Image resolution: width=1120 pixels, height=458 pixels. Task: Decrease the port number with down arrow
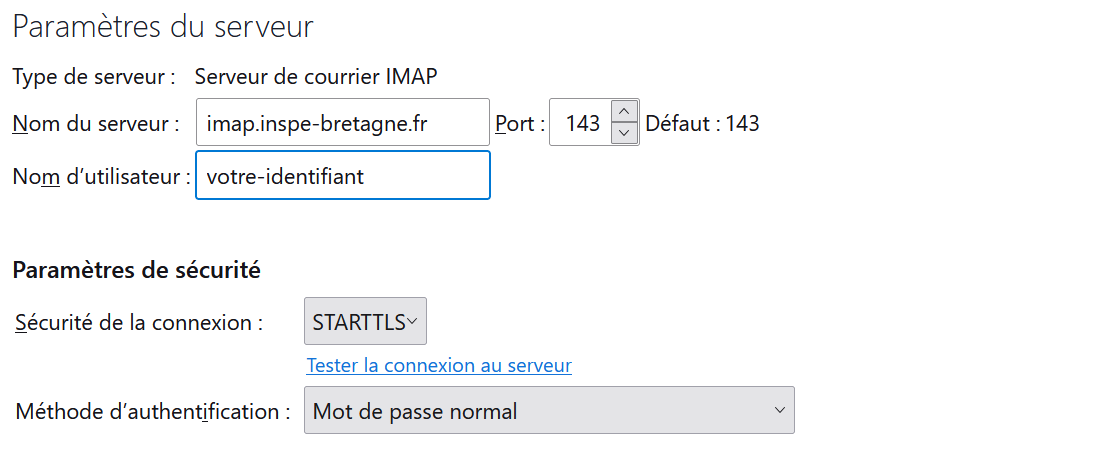click(625, 134)
